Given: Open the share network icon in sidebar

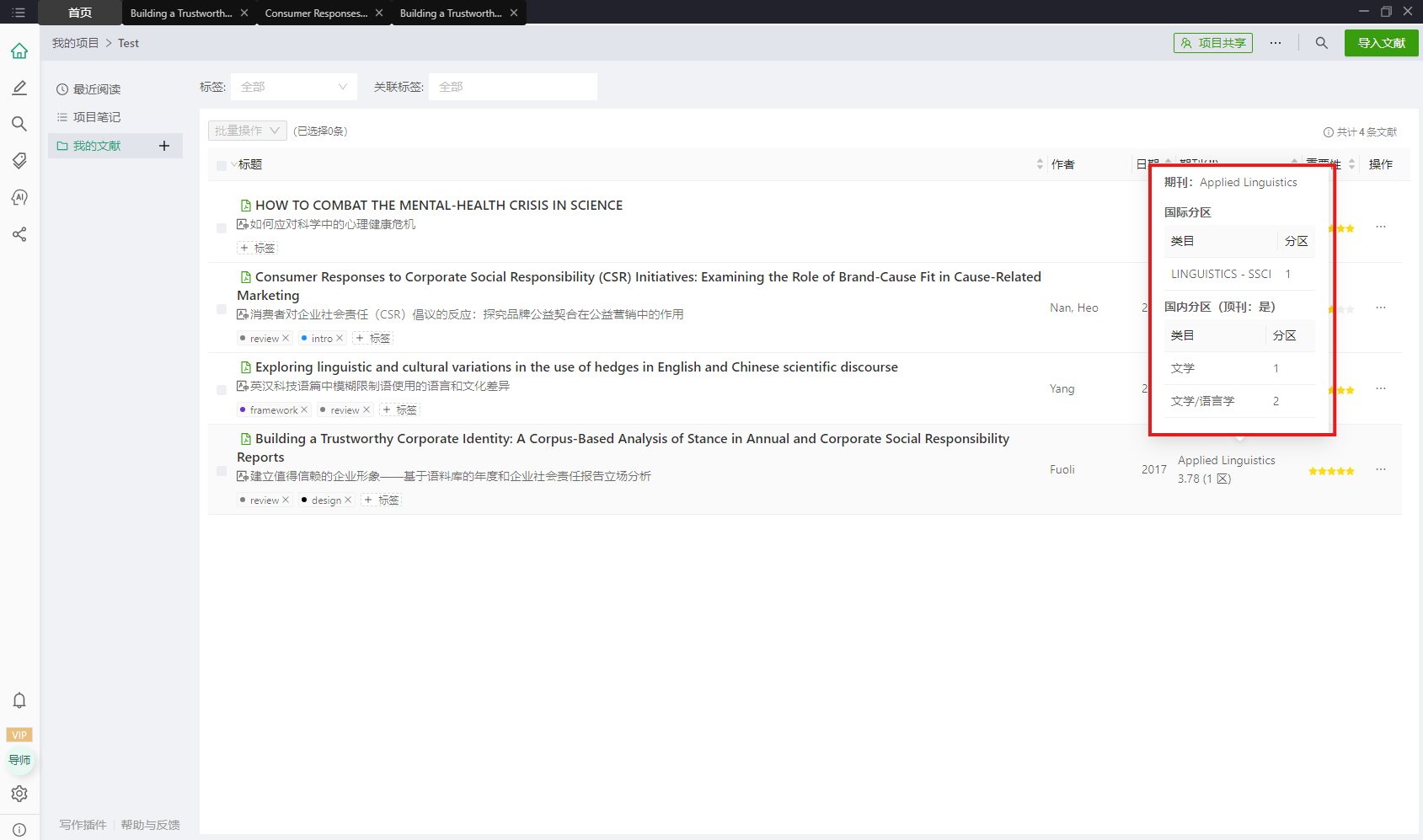Looking at the screenshot, I should (19, 234).
